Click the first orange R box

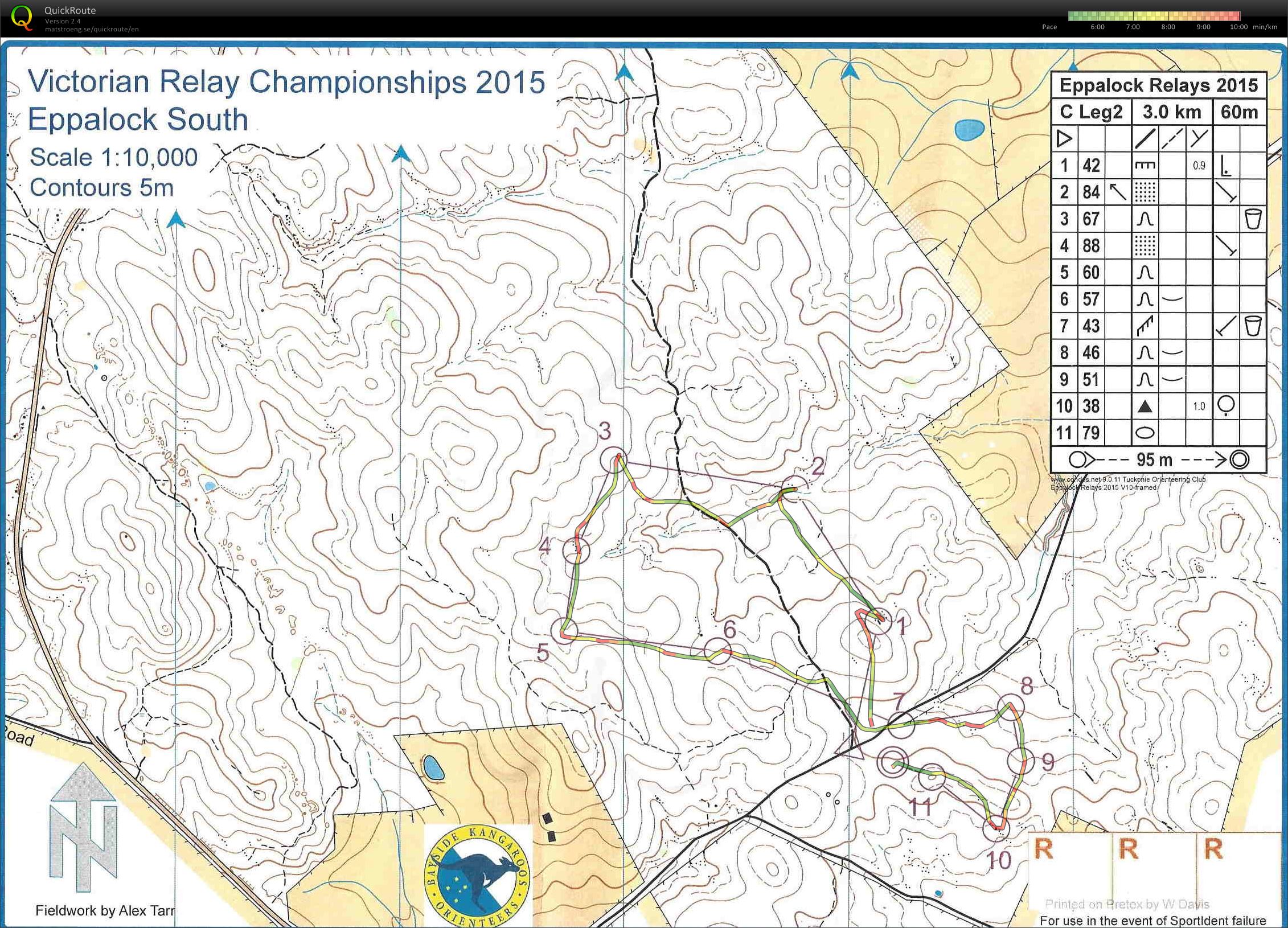(x=1043, y=849)
